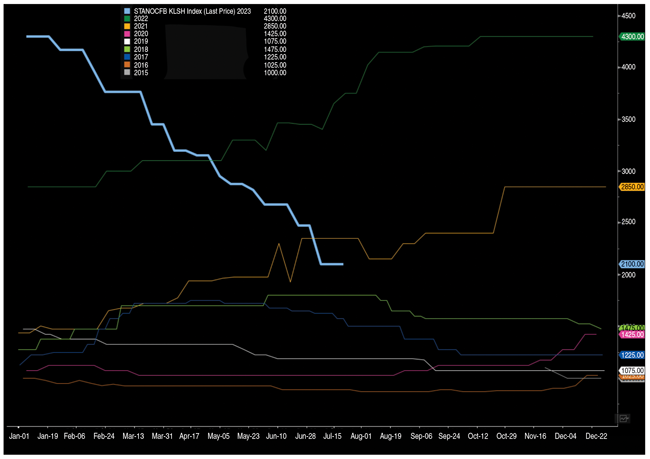Screen dimensions: 650x459
Task: Select the 2022 green legend swatch
Action: coord(125,17)
